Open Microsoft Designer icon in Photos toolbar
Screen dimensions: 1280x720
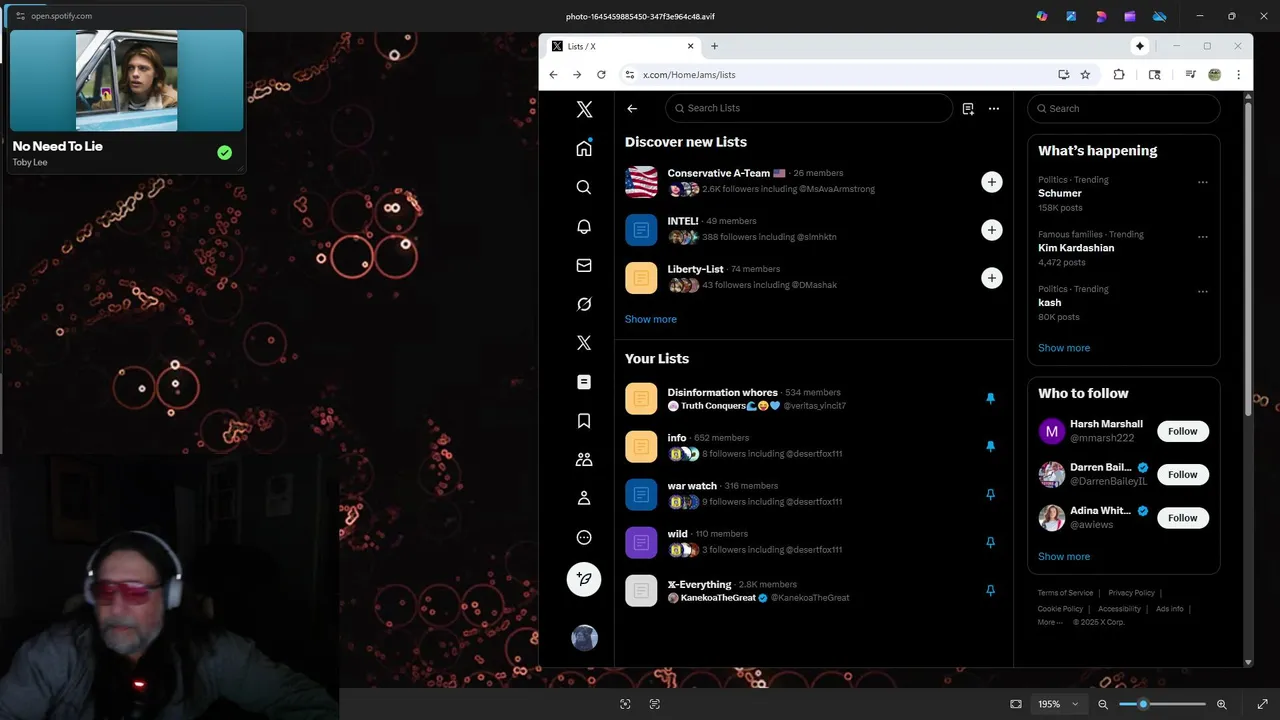point(1101,16)
